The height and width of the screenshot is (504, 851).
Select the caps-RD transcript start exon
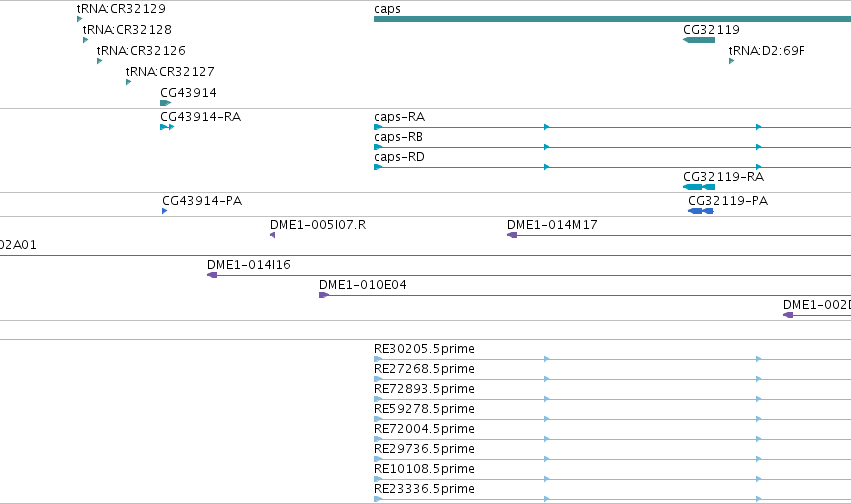[378, 167]
